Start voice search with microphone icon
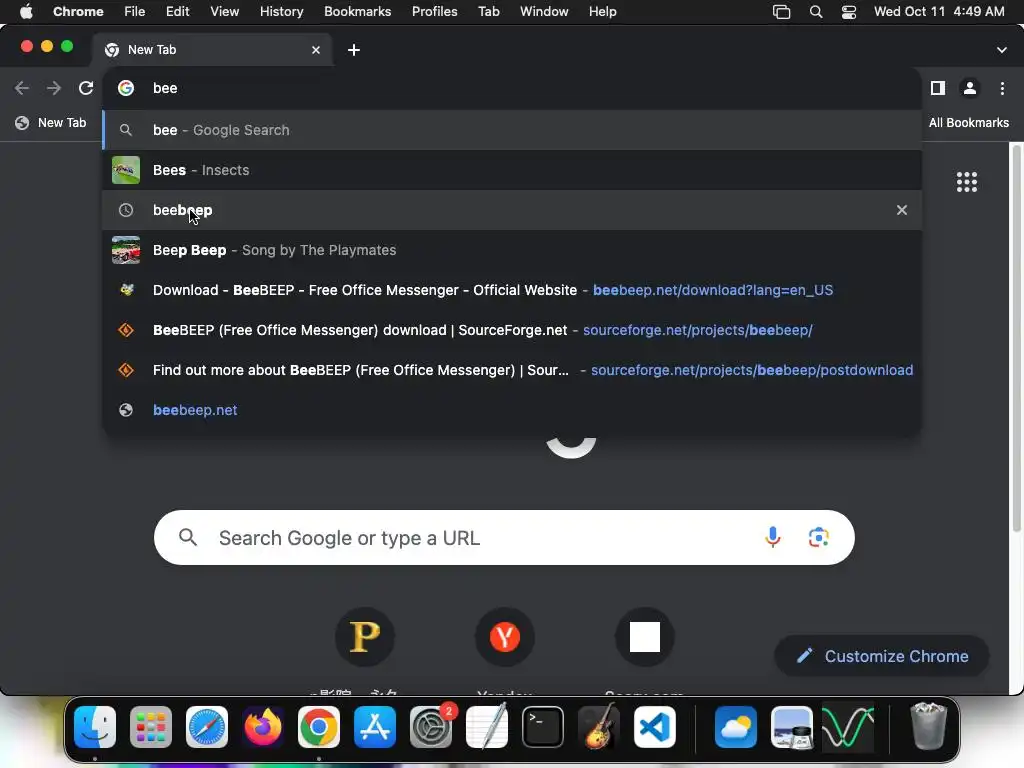Screen dimensions: 1024x768 tap(773, 537)
